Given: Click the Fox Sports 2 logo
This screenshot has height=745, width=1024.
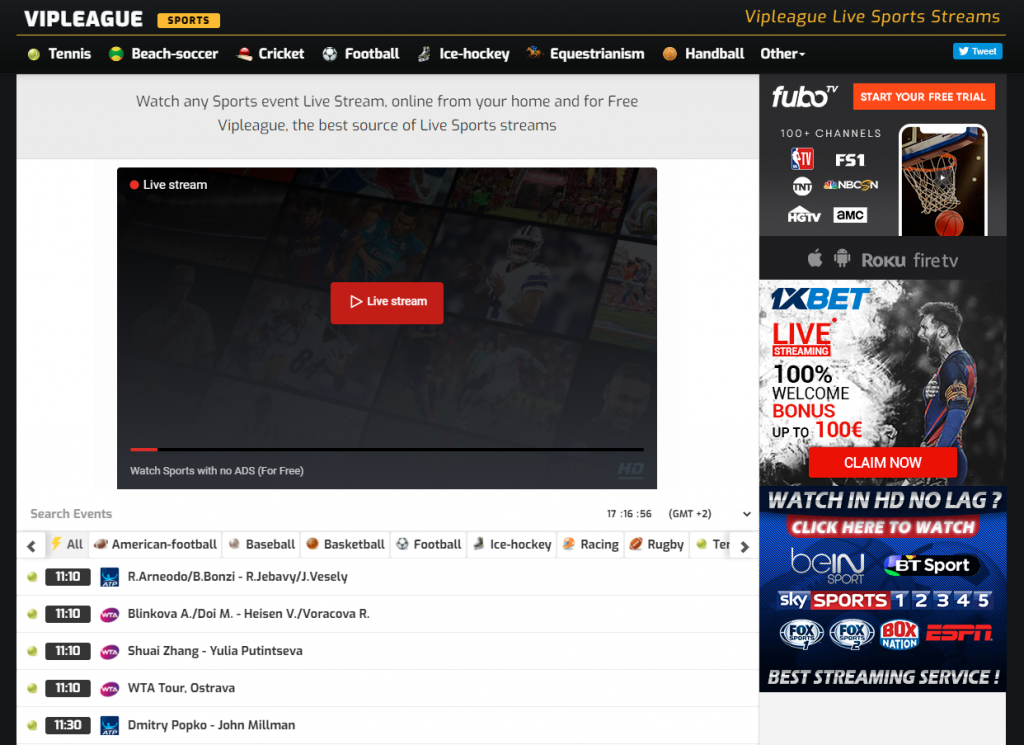Looking at the screenshot, I should [x=852, y=633].
